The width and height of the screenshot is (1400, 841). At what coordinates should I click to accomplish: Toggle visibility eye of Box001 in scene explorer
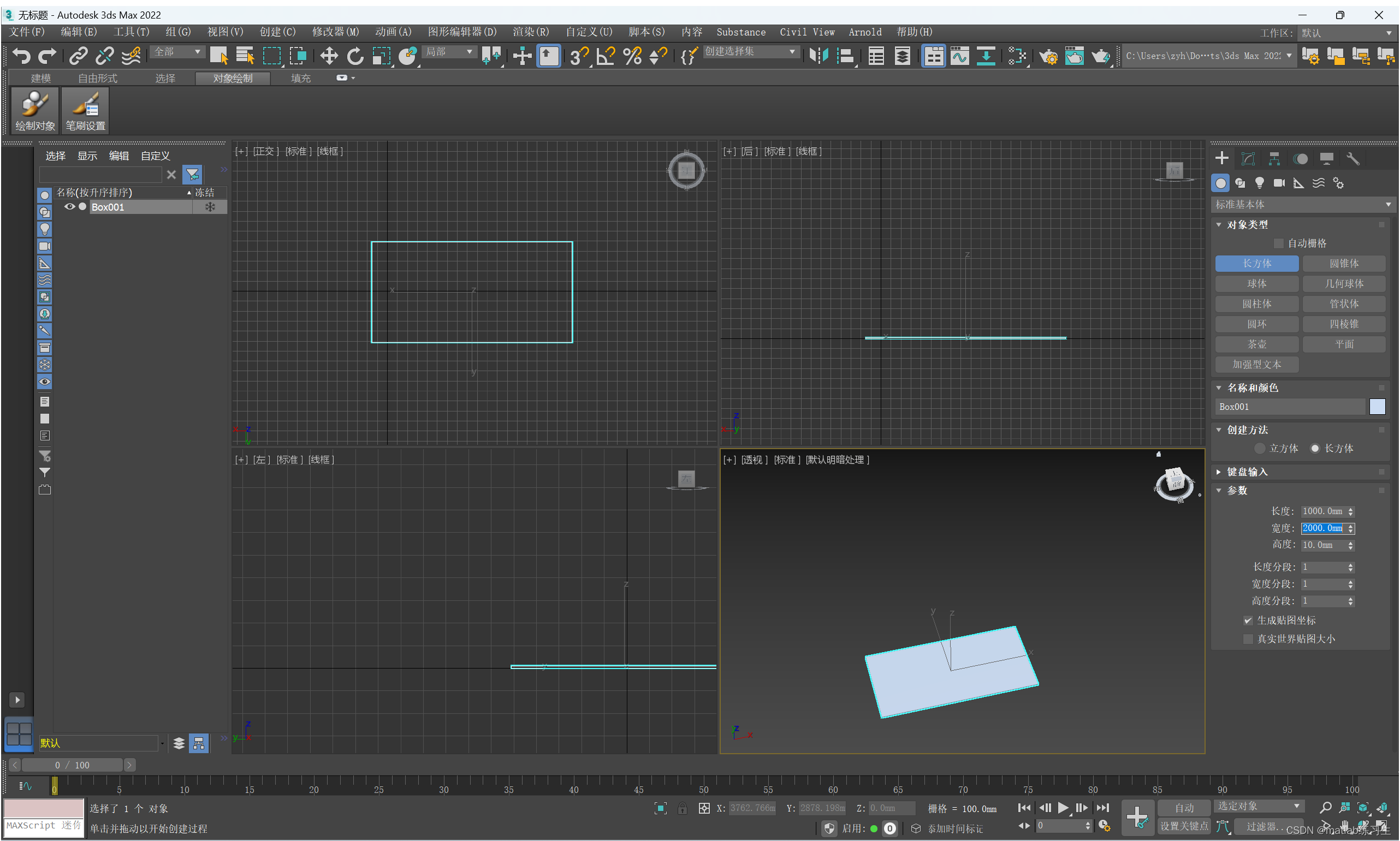70,206
